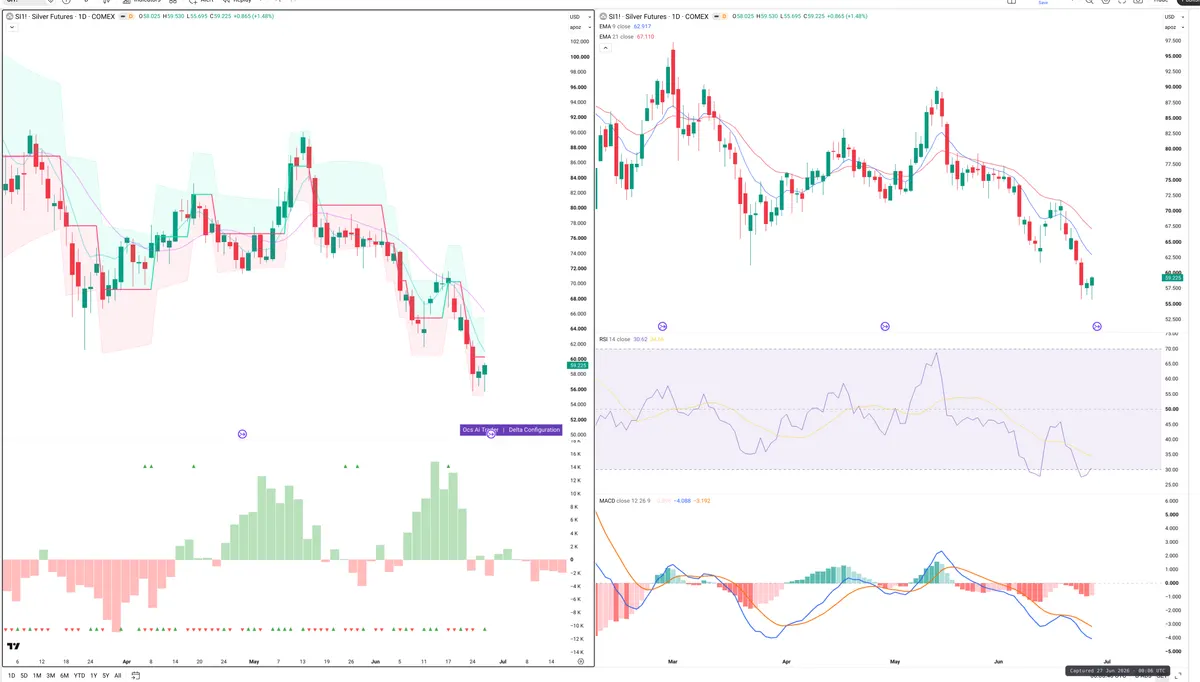
Task: Click the silver symbol logo in right chart
Action: pyautogui.click(x=602, y=17)
